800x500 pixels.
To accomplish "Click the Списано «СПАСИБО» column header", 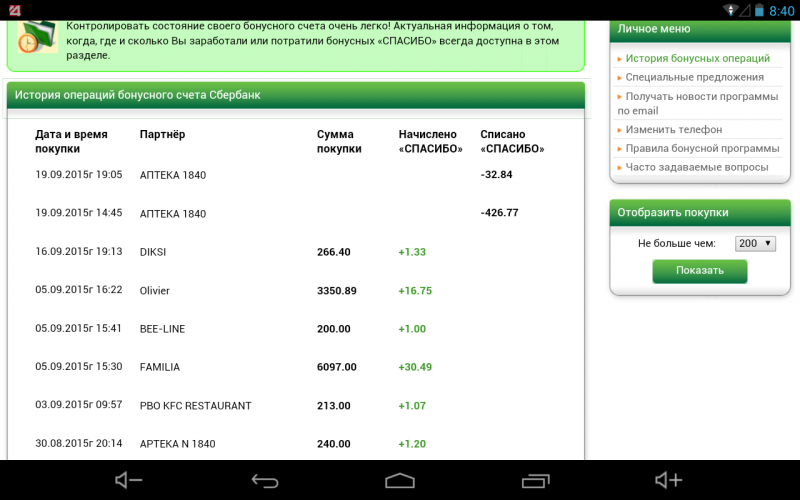I will pos(512,141).
